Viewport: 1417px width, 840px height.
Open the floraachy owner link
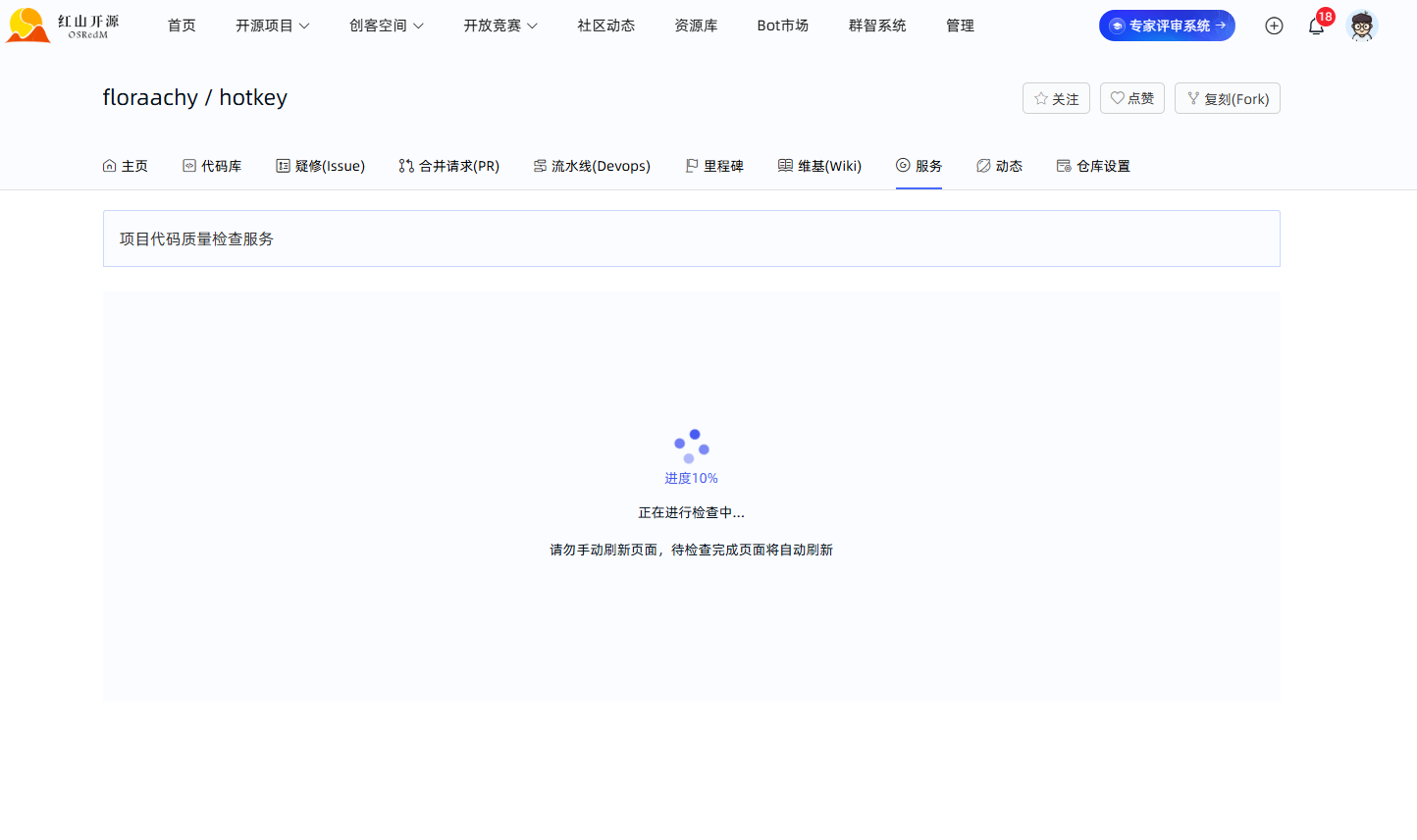click(150, 97)
